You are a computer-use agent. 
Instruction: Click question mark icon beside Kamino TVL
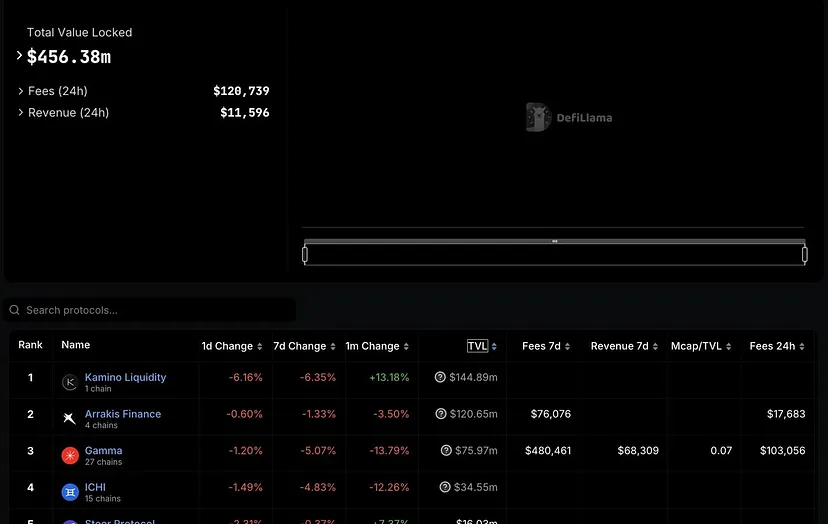(440, 378)
